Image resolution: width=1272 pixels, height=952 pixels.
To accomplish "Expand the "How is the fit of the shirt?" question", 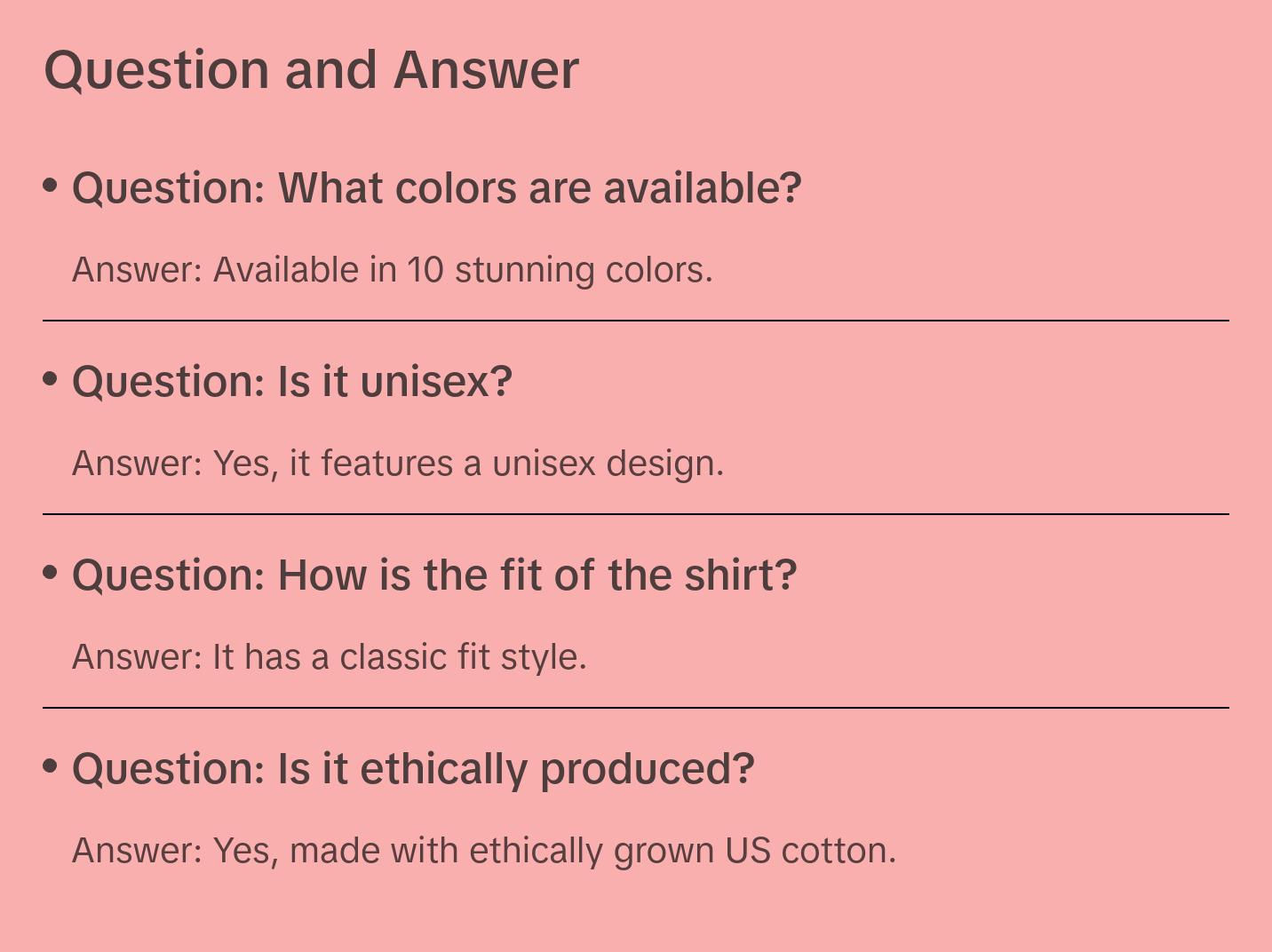I will 434,575.
